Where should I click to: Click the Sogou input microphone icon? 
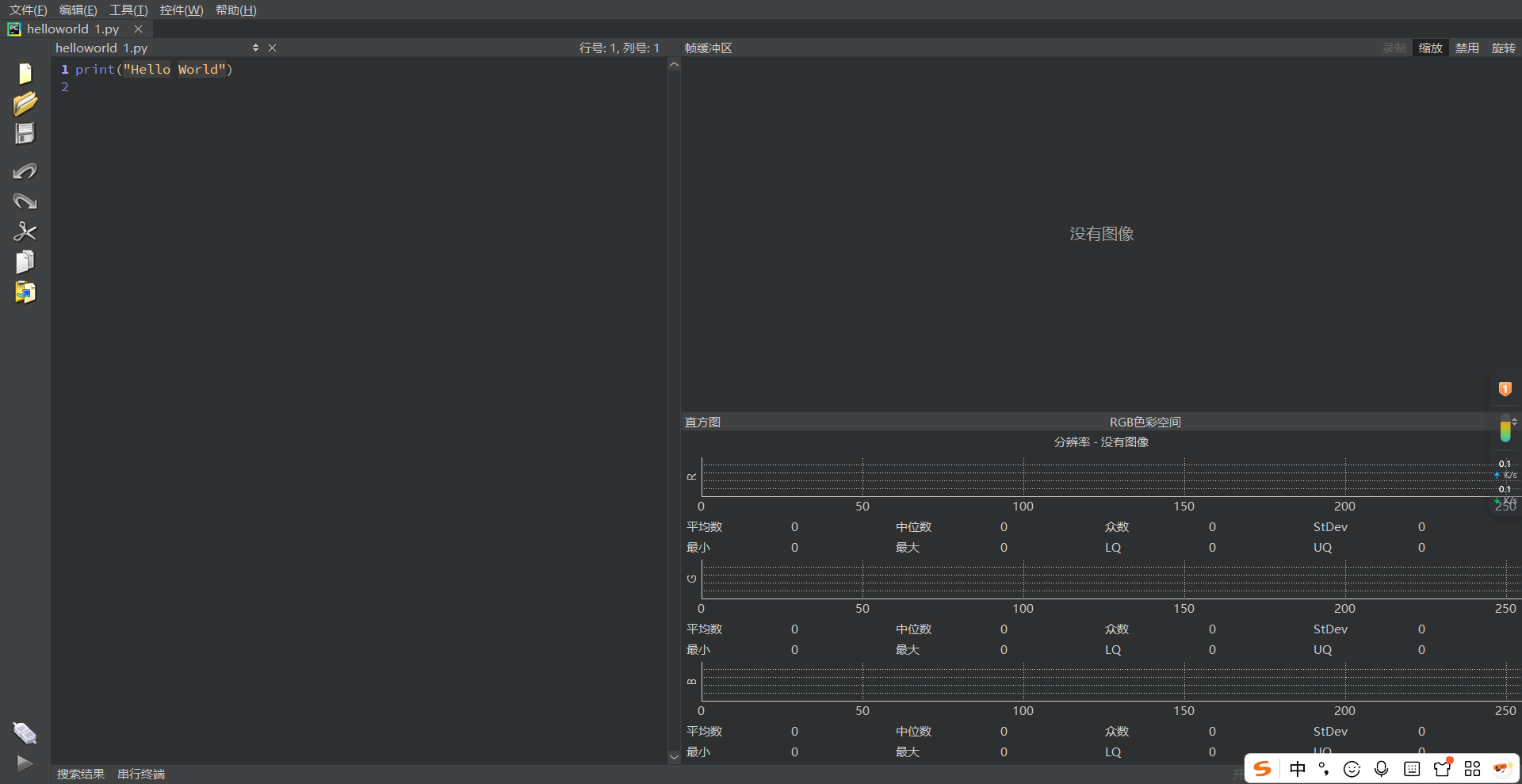point(1382,769)
